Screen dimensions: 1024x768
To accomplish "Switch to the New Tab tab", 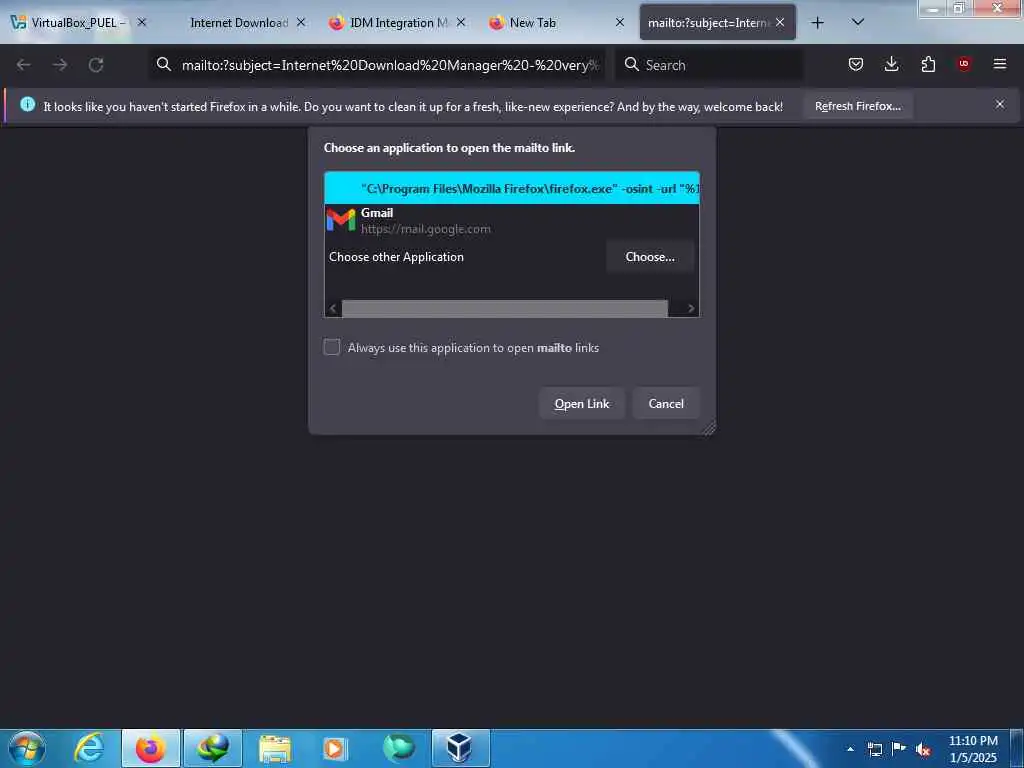I will click(557, 23).
